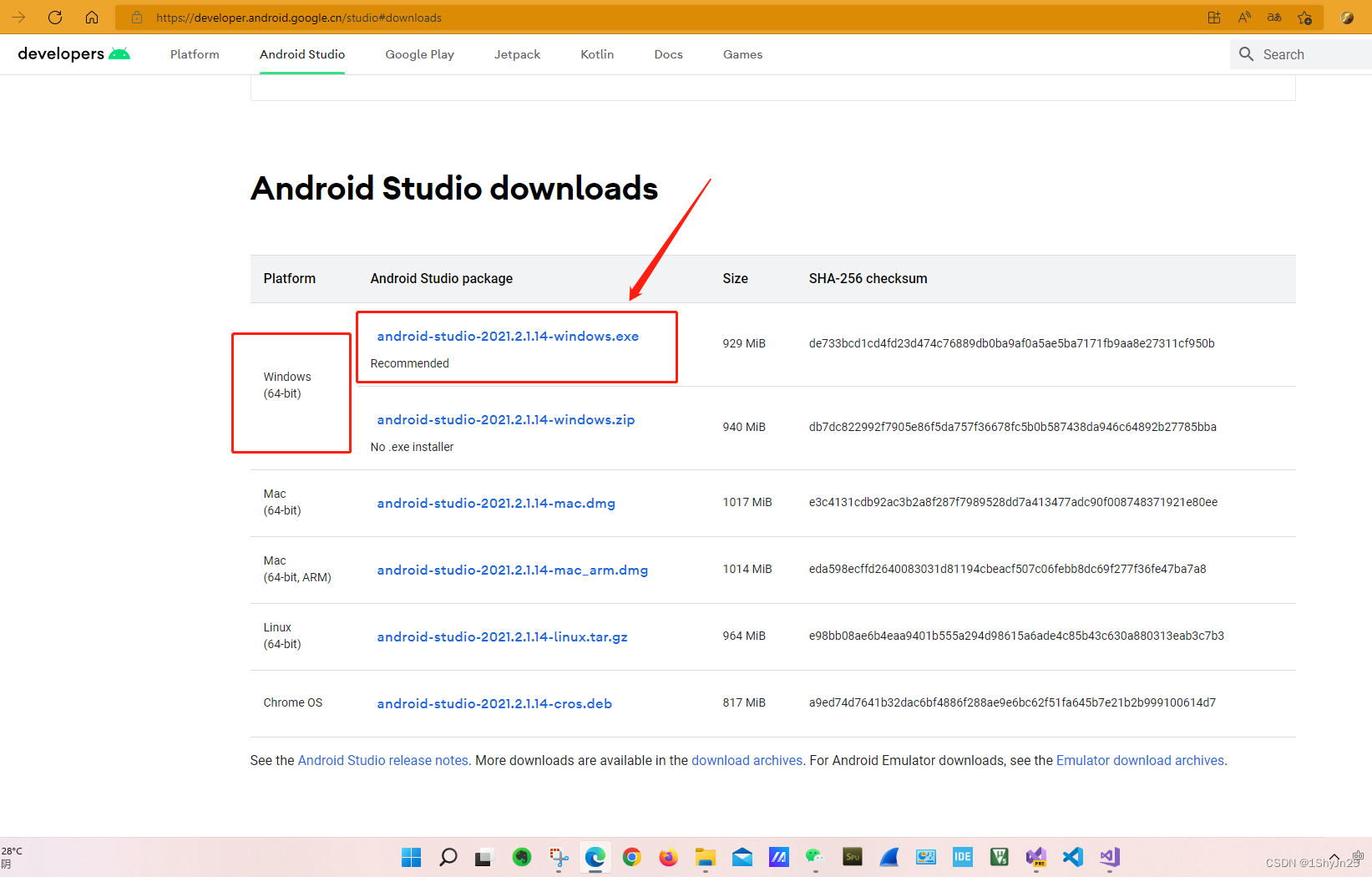1372x877 pixels.
Task: Activate Read aloud in the browser toolbar
Action: (1244, 17)
